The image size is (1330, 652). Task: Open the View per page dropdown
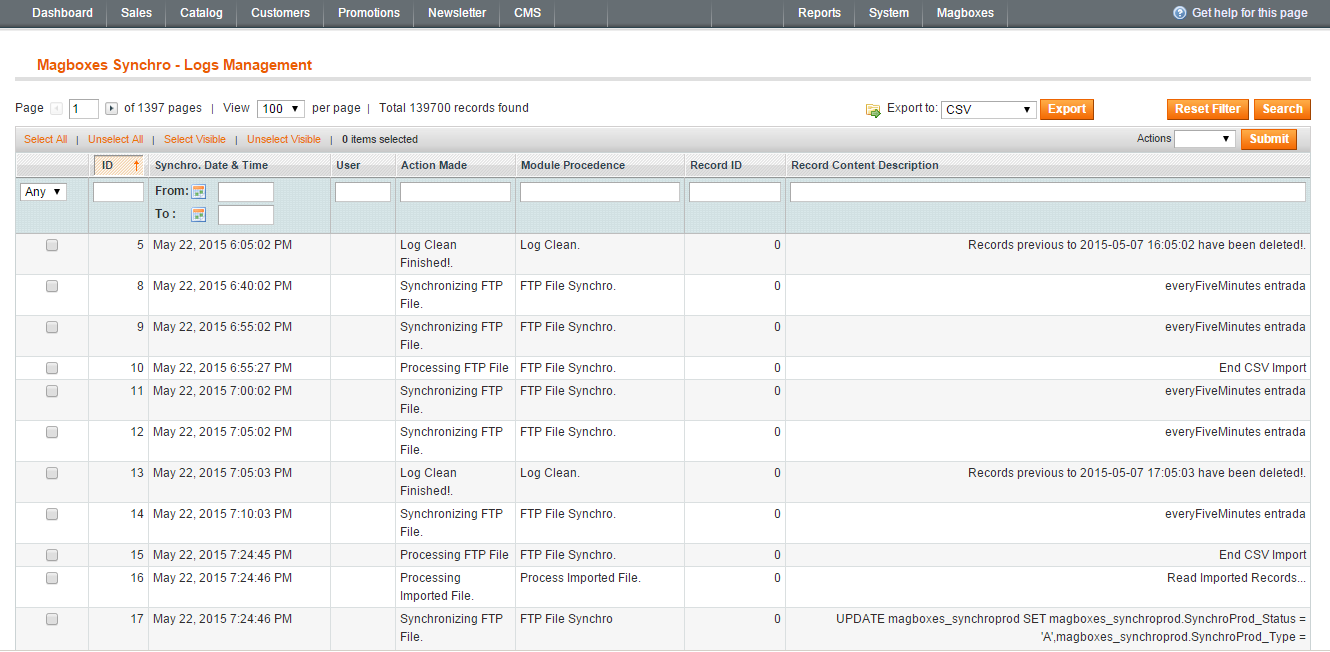[281, 109]
